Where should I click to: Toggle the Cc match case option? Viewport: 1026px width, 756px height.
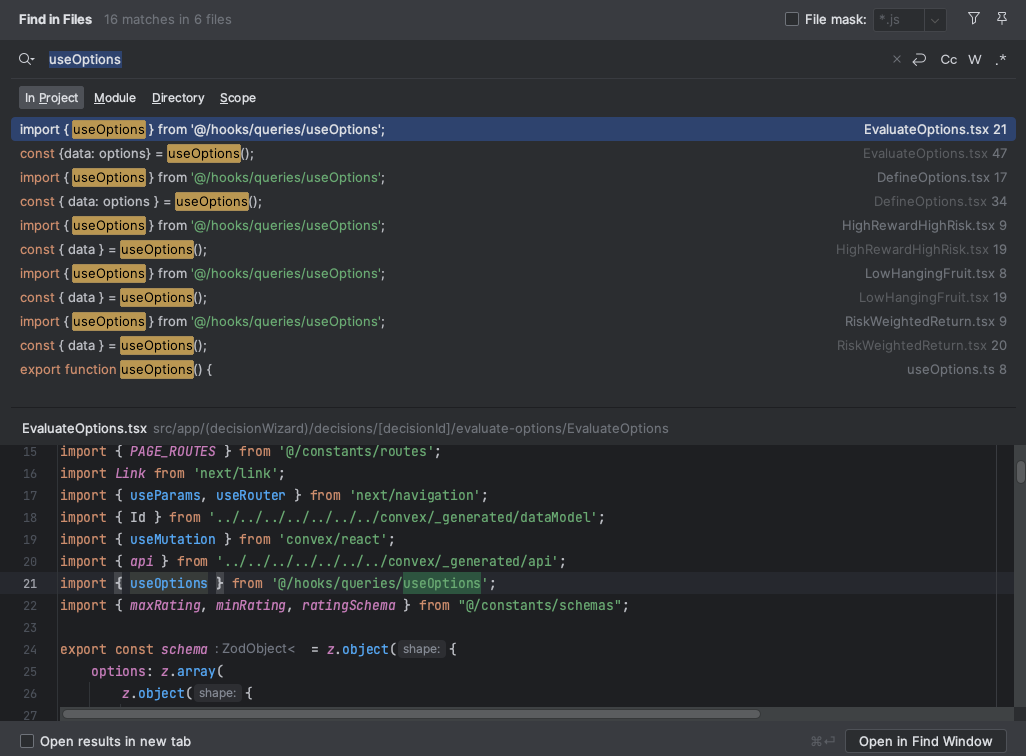[x=948, y=60]
